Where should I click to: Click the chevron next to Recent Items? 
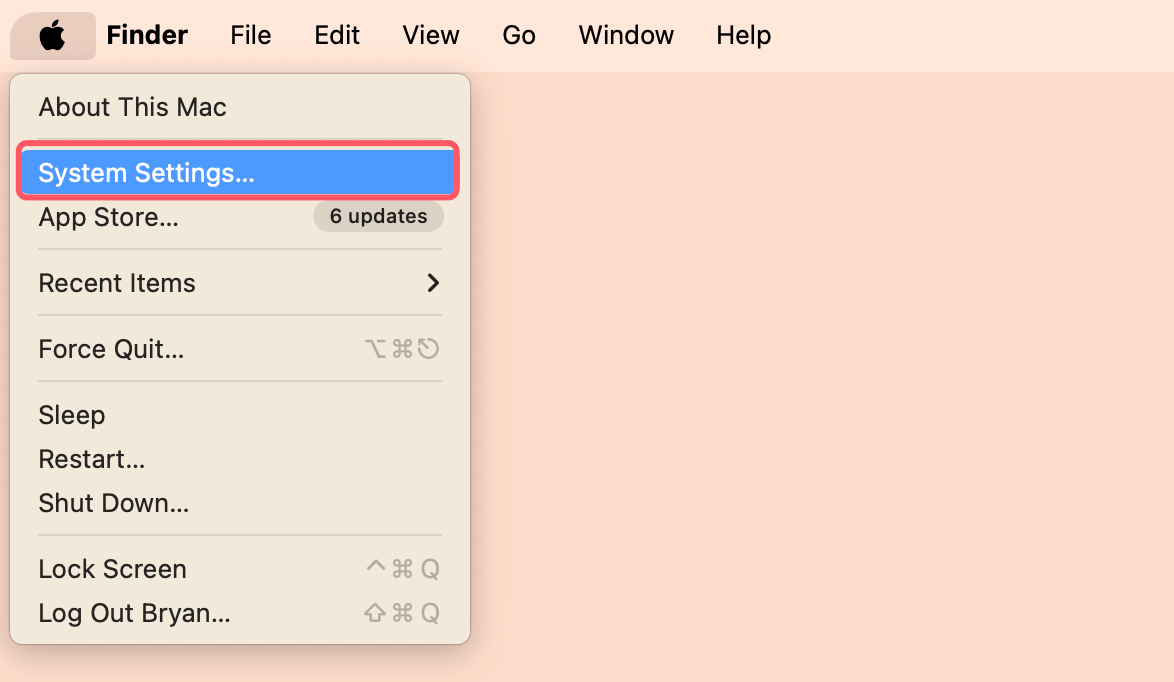coord(432,283)
